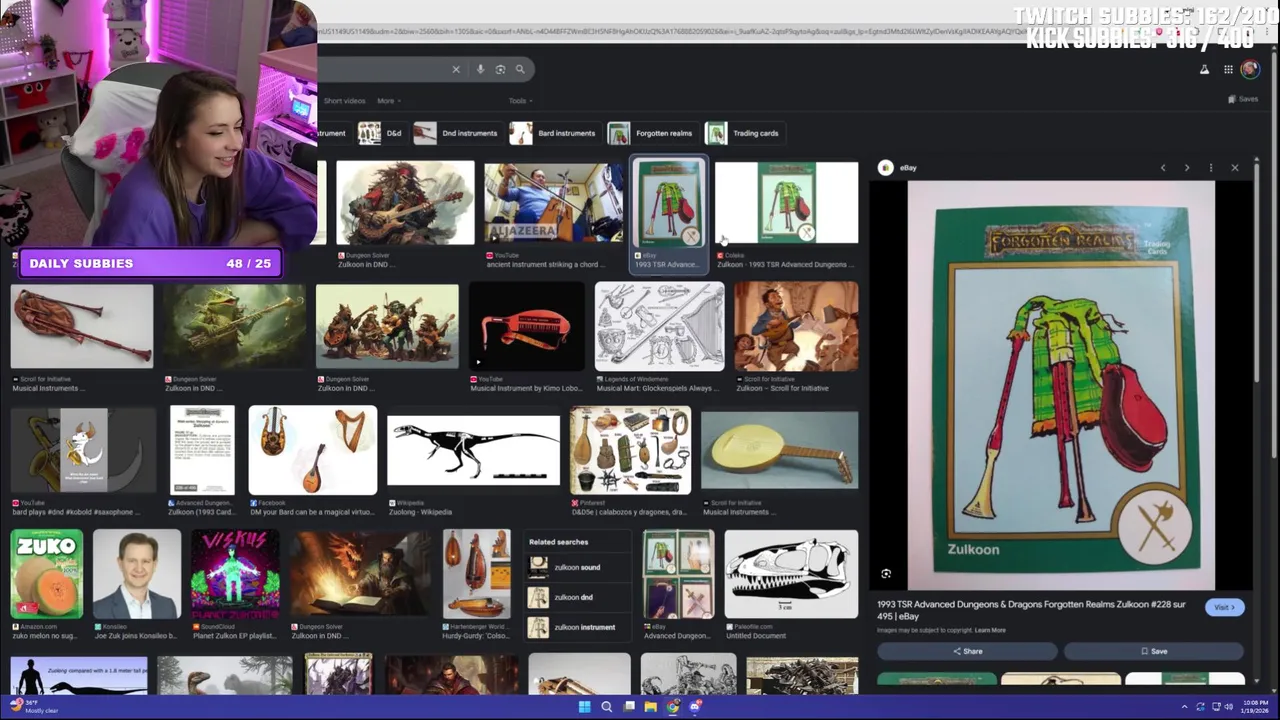Viewport: 1280px width, 720px height.
Task: Show hidden system tray icons chevron
Action: coord(1184,707)
